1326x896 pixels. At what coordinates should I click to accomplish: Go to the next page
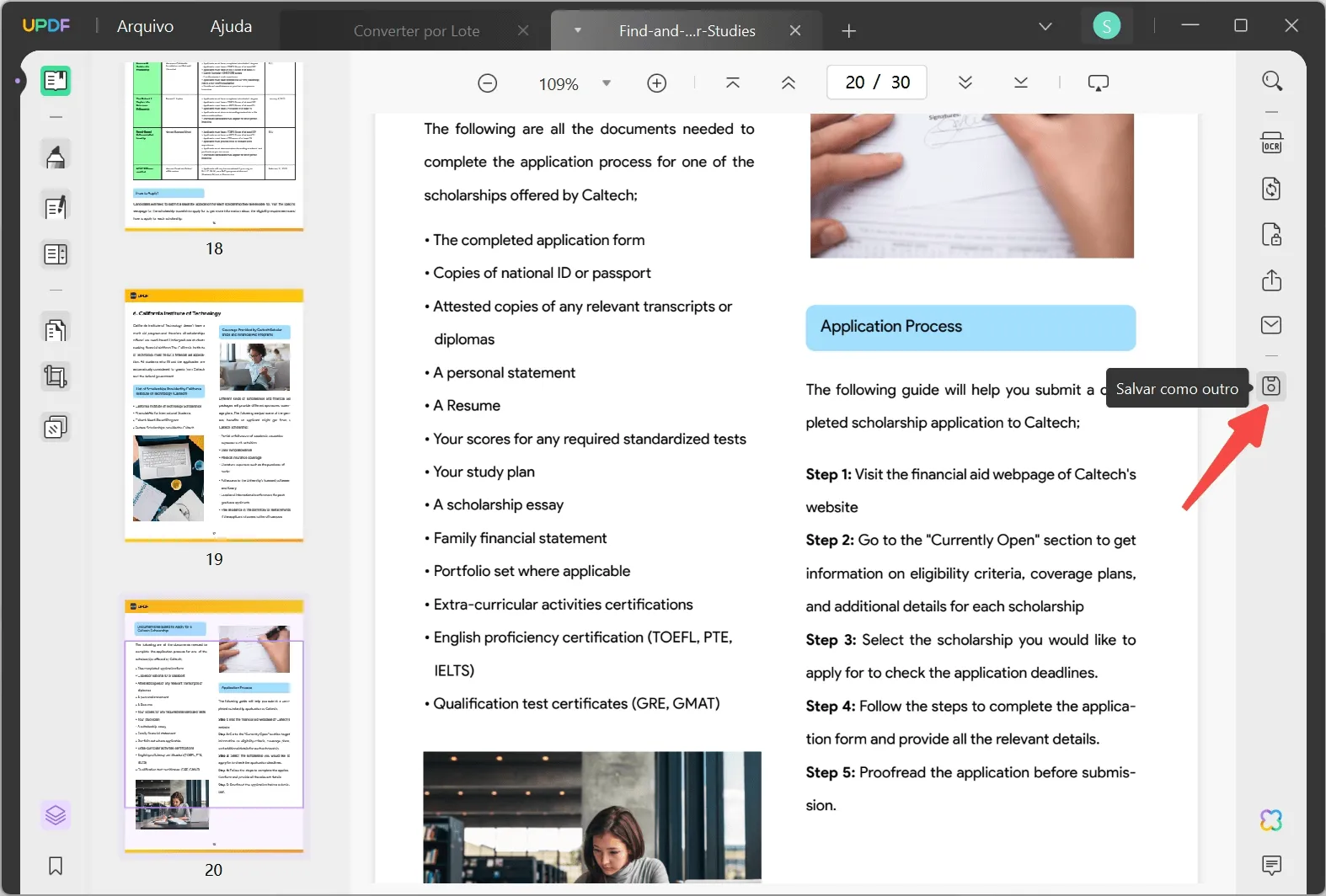pyautogui.click(x=965, y=83)
